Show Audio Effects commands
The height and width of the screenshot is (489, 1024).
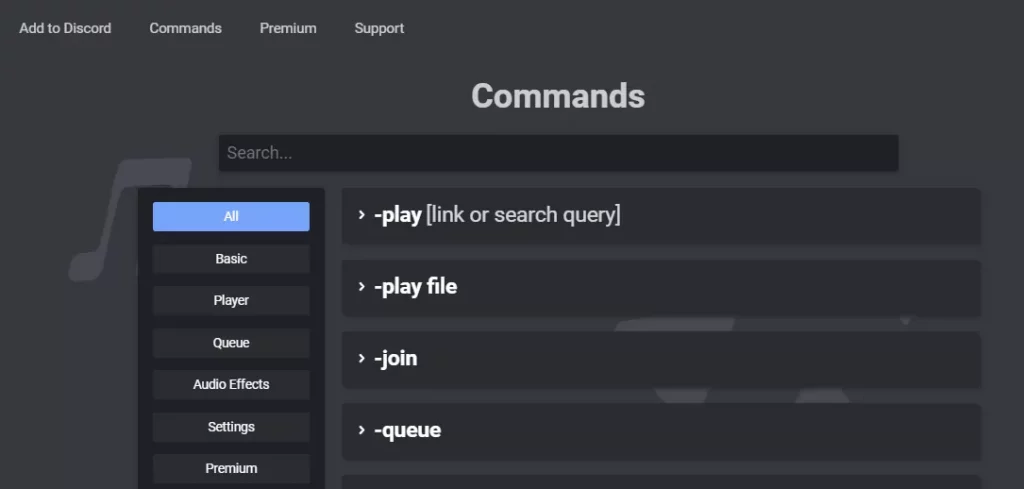click(x=231, y=385)
